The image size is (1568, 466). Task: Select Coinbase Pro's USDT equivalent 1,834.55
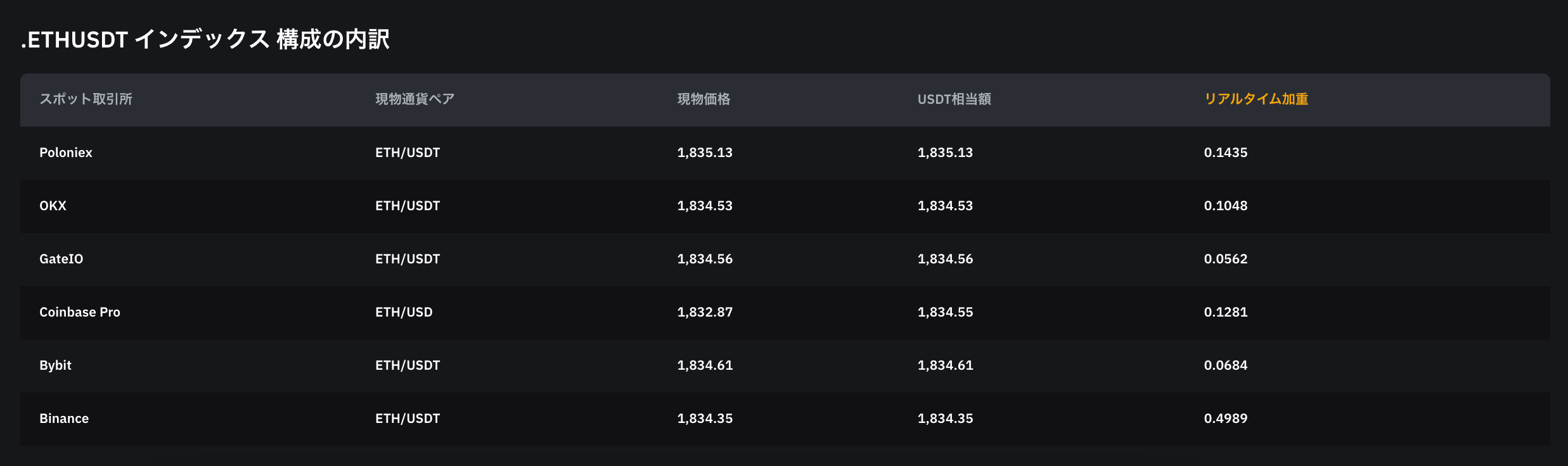click(x=945, y=312)
